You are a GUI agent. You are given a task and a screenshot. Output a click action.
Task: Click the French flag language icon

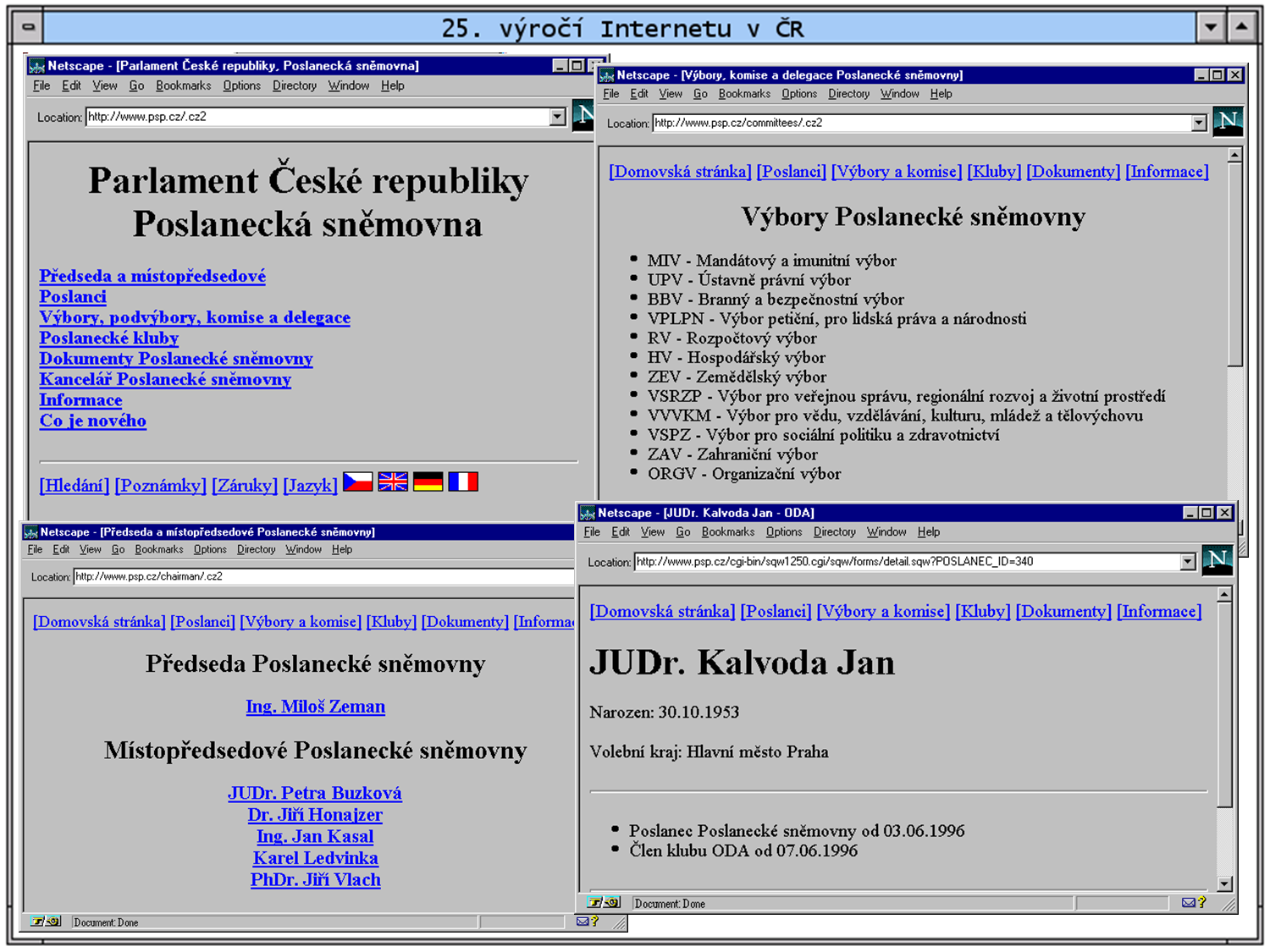point(463,482)
